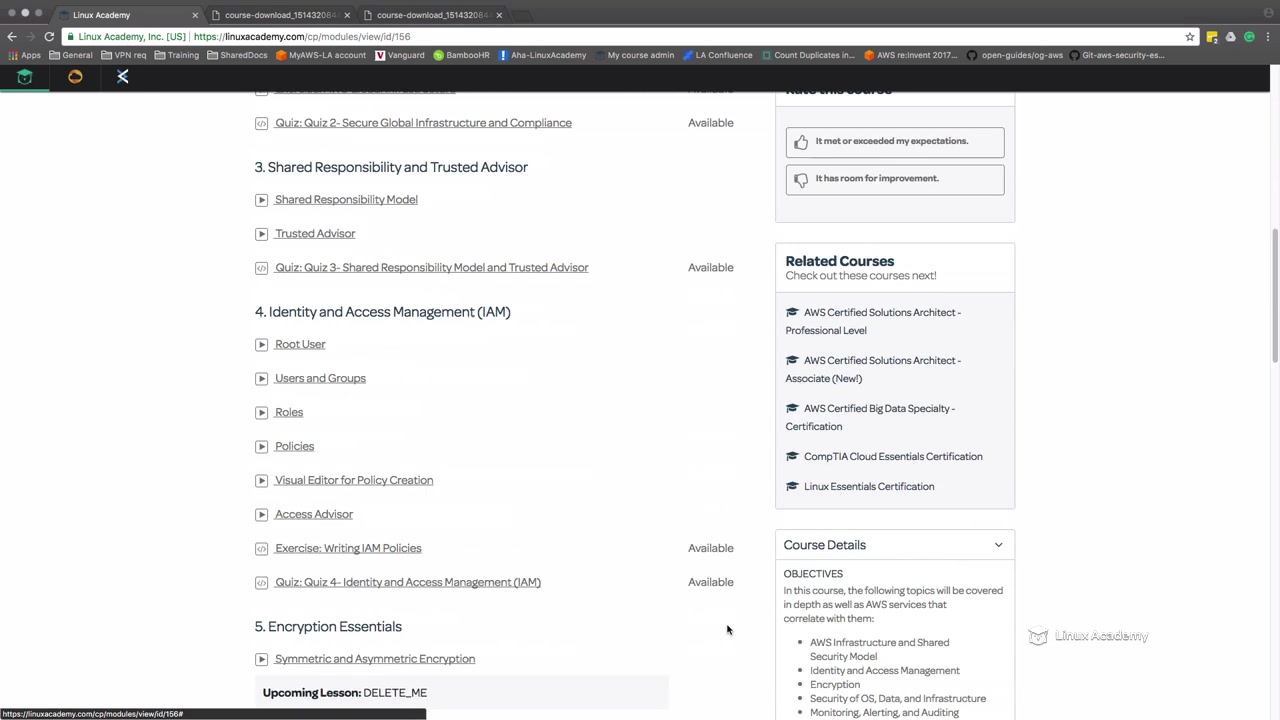Open Symmetric and Asymmetric Encryption lesson
1280x720 pixels.
375,659
